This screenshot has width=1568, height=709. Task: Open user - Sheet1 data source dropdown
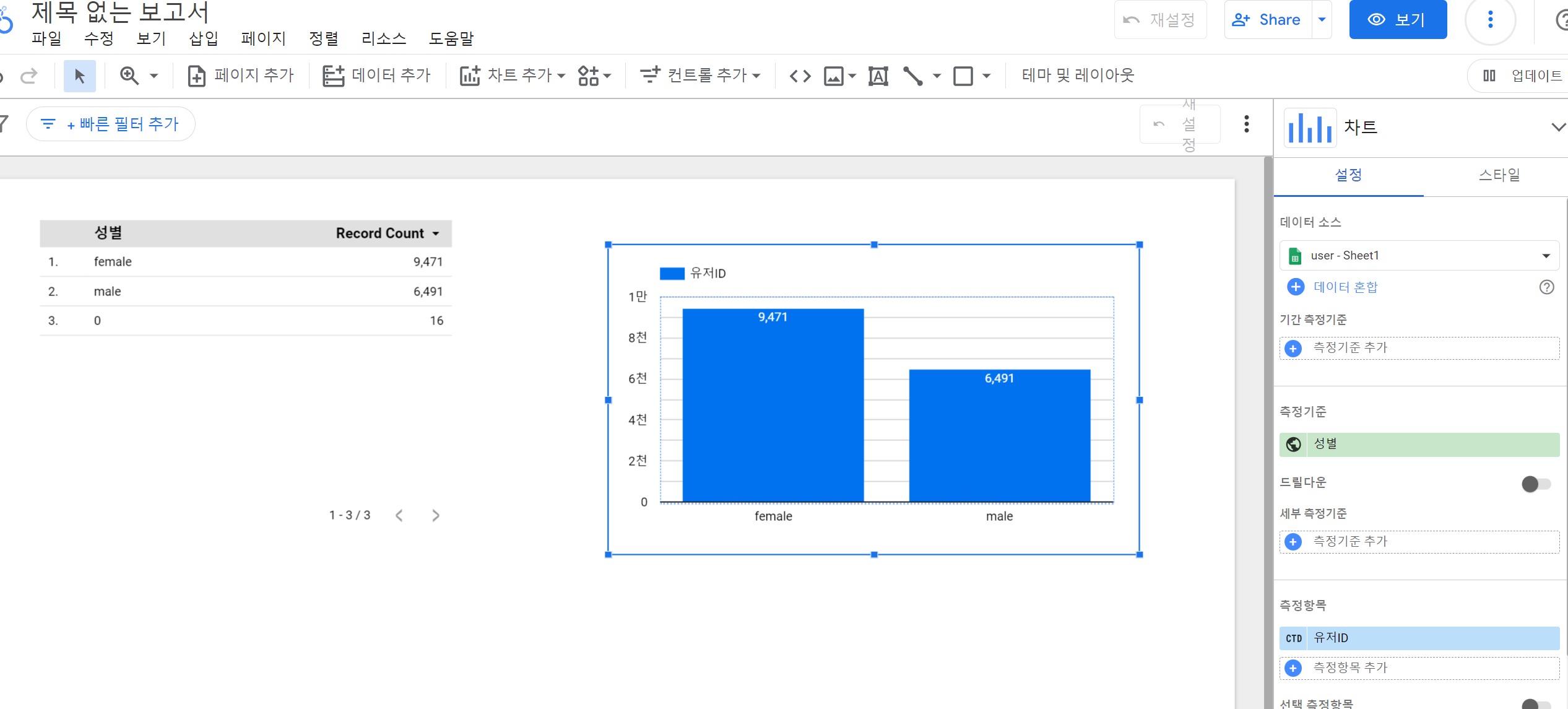point(1419,256)
